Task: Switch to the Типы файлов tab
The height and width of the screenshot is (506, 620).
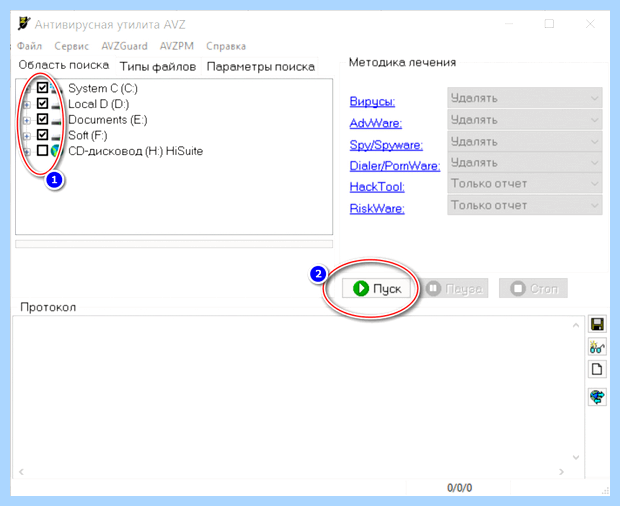Action: pyautogui.click(x=158, y=67)
